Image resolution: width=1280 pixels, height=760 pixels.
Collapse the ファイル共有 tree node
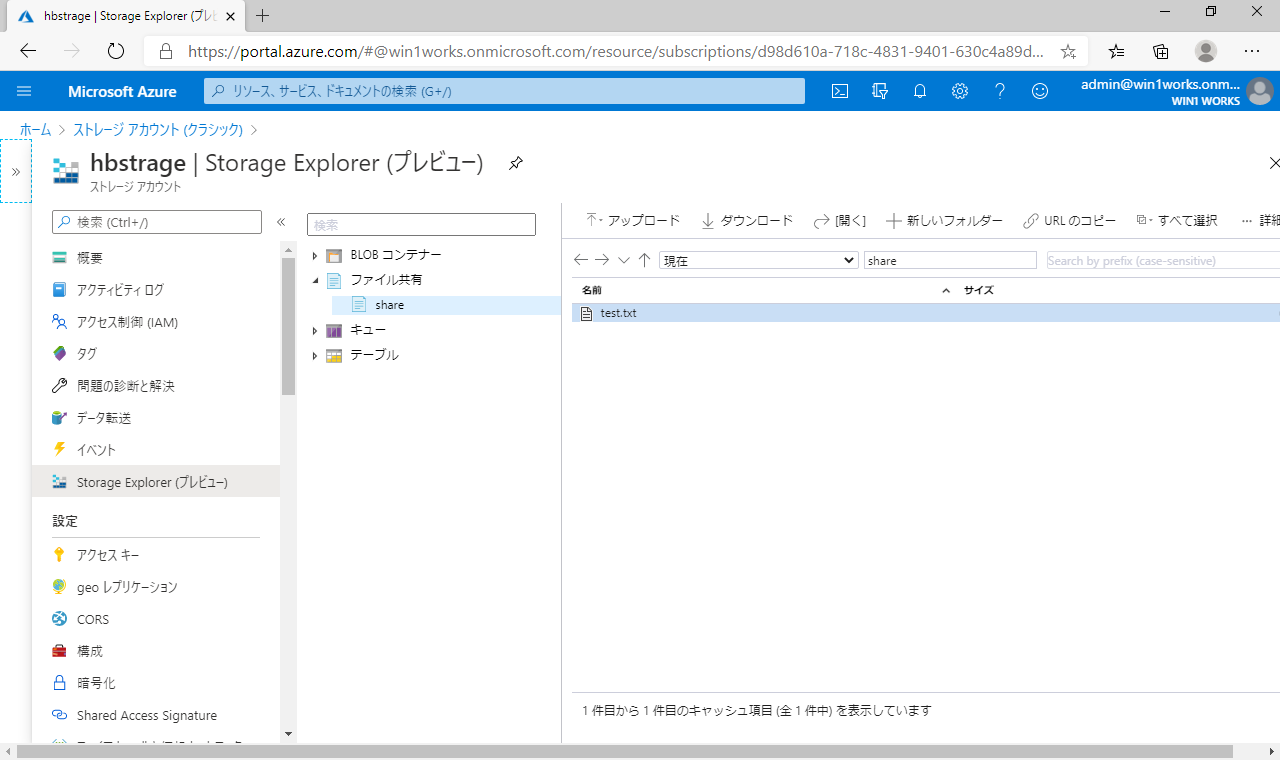click(x=315, y=280)
